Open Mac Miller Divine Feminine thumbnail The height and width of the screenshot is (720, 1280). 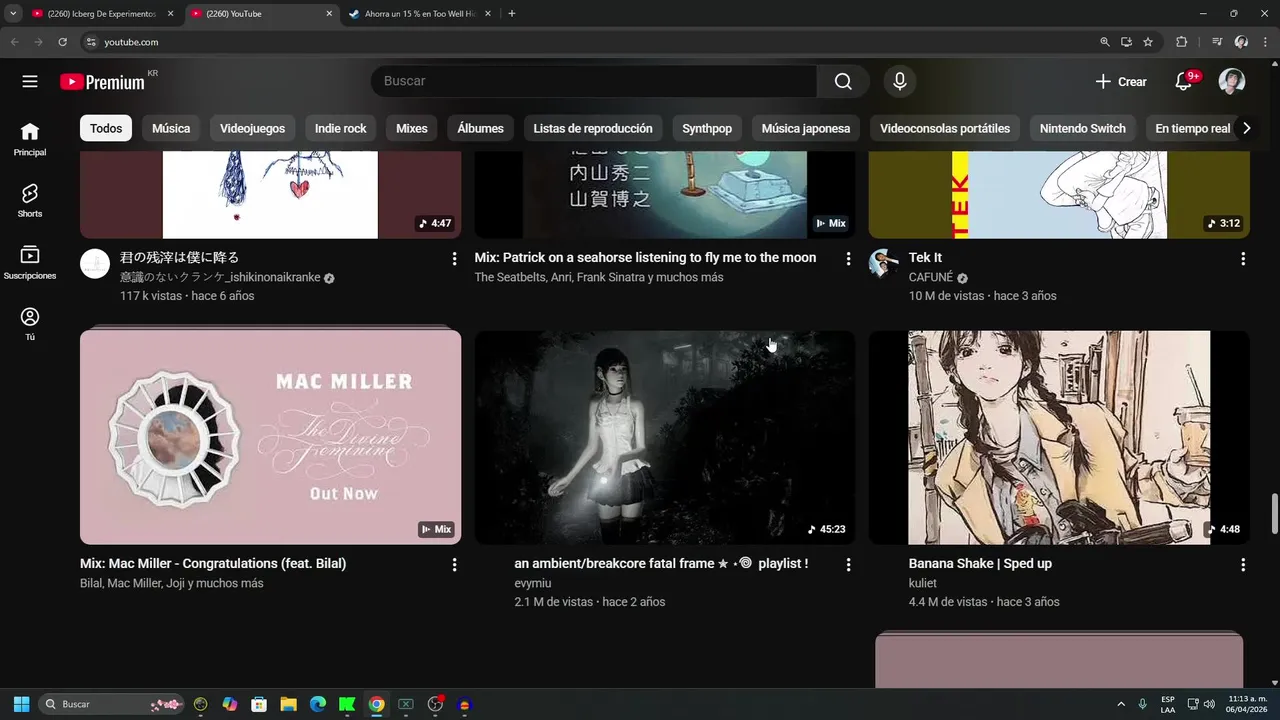270,437
